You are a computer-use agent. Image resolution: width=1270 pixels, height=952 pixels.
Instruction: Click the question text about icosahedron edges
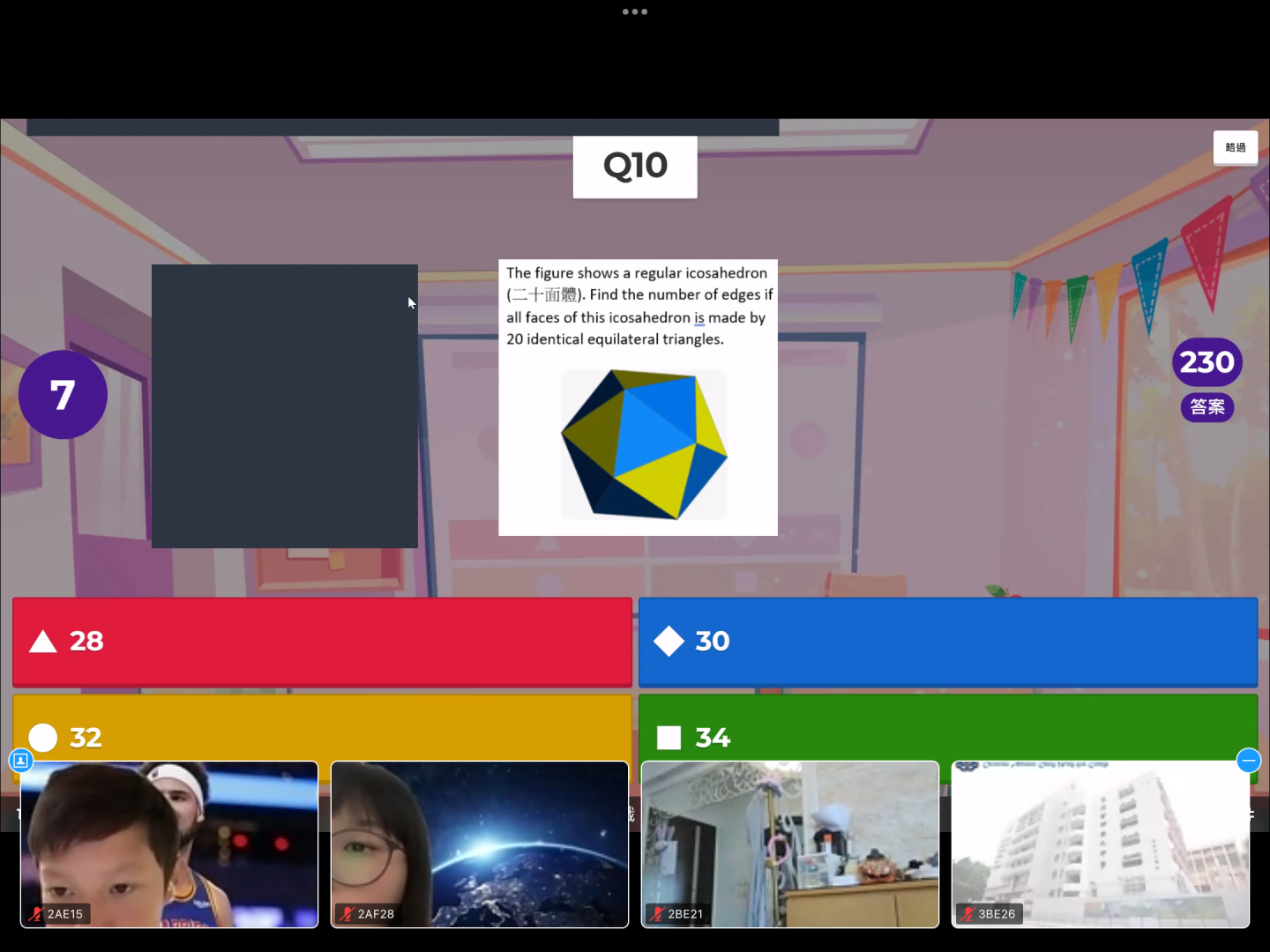coord(638,306)
